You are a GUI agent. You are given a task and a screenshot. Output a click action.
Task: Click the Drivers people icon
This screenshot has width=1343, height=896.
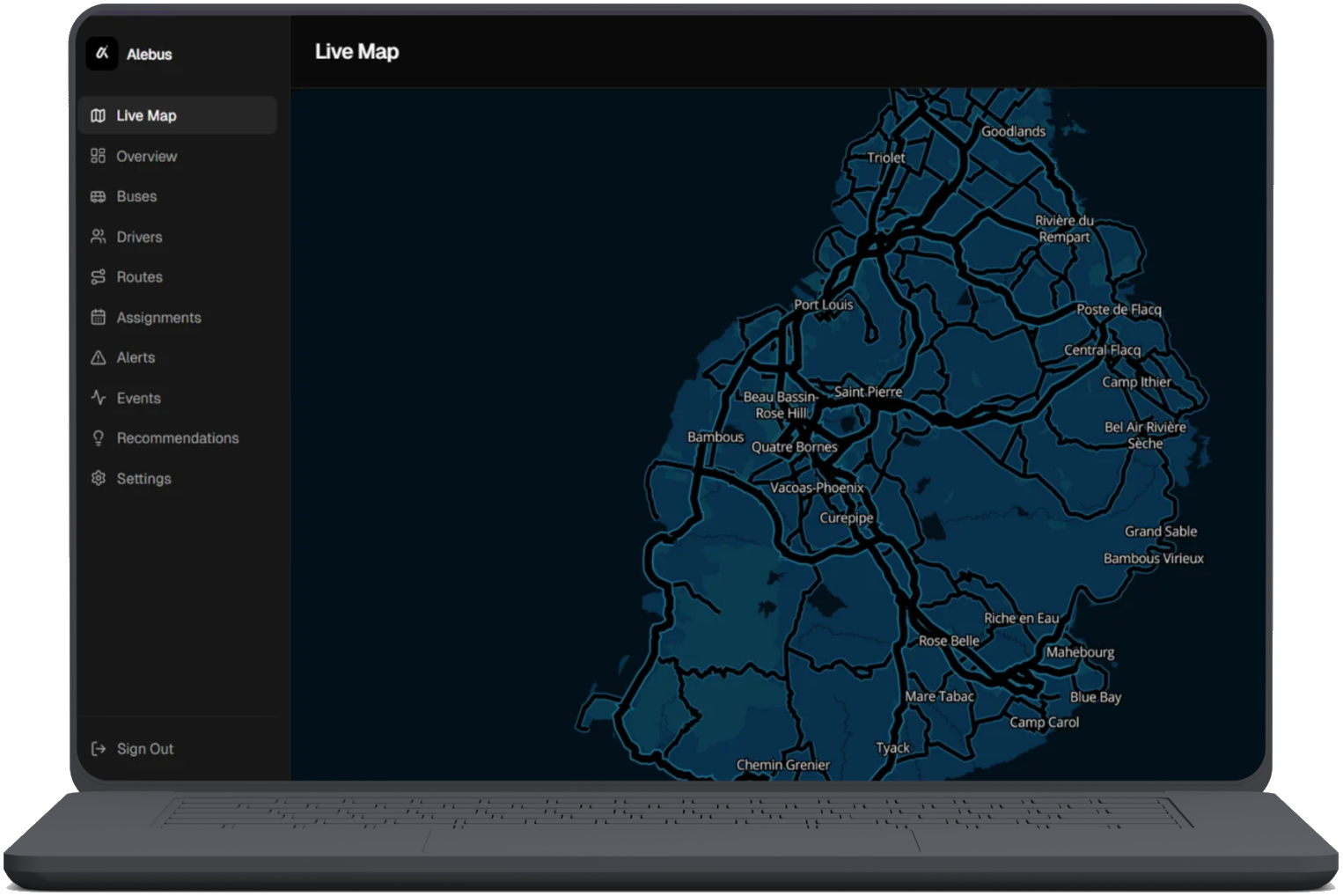point(98,237)
